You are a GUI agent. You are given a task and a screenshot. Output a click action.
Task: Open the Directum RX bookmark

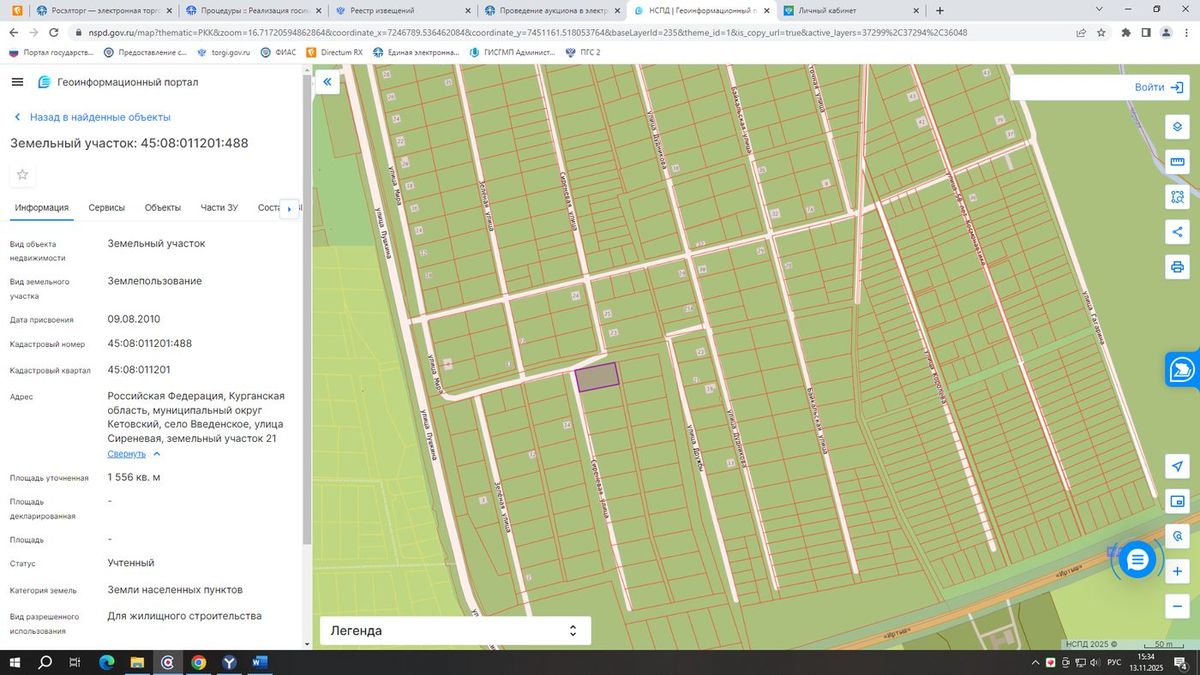click(335, 52)
